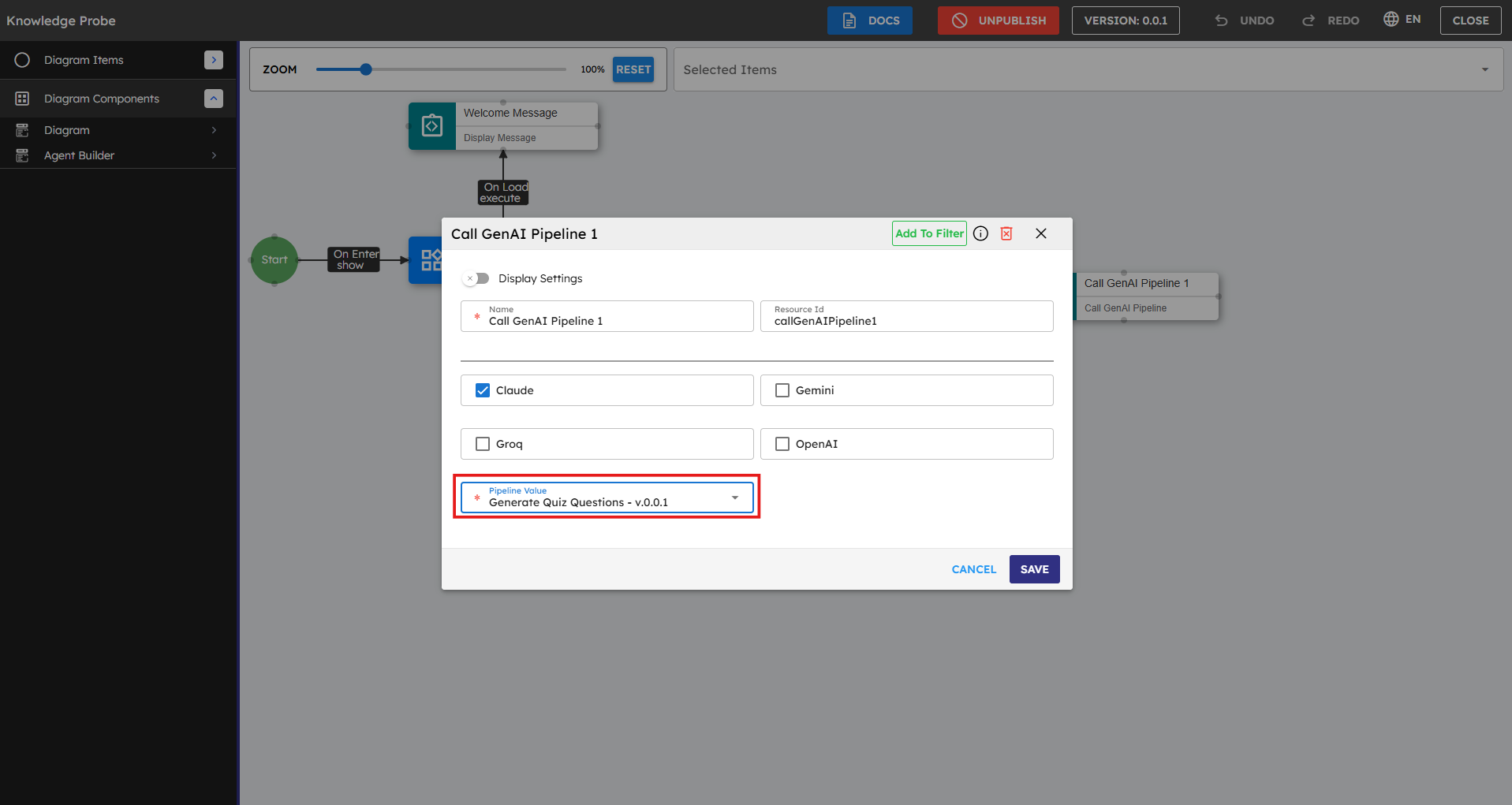Click the Welcome Message node icon

pos(432,126)
